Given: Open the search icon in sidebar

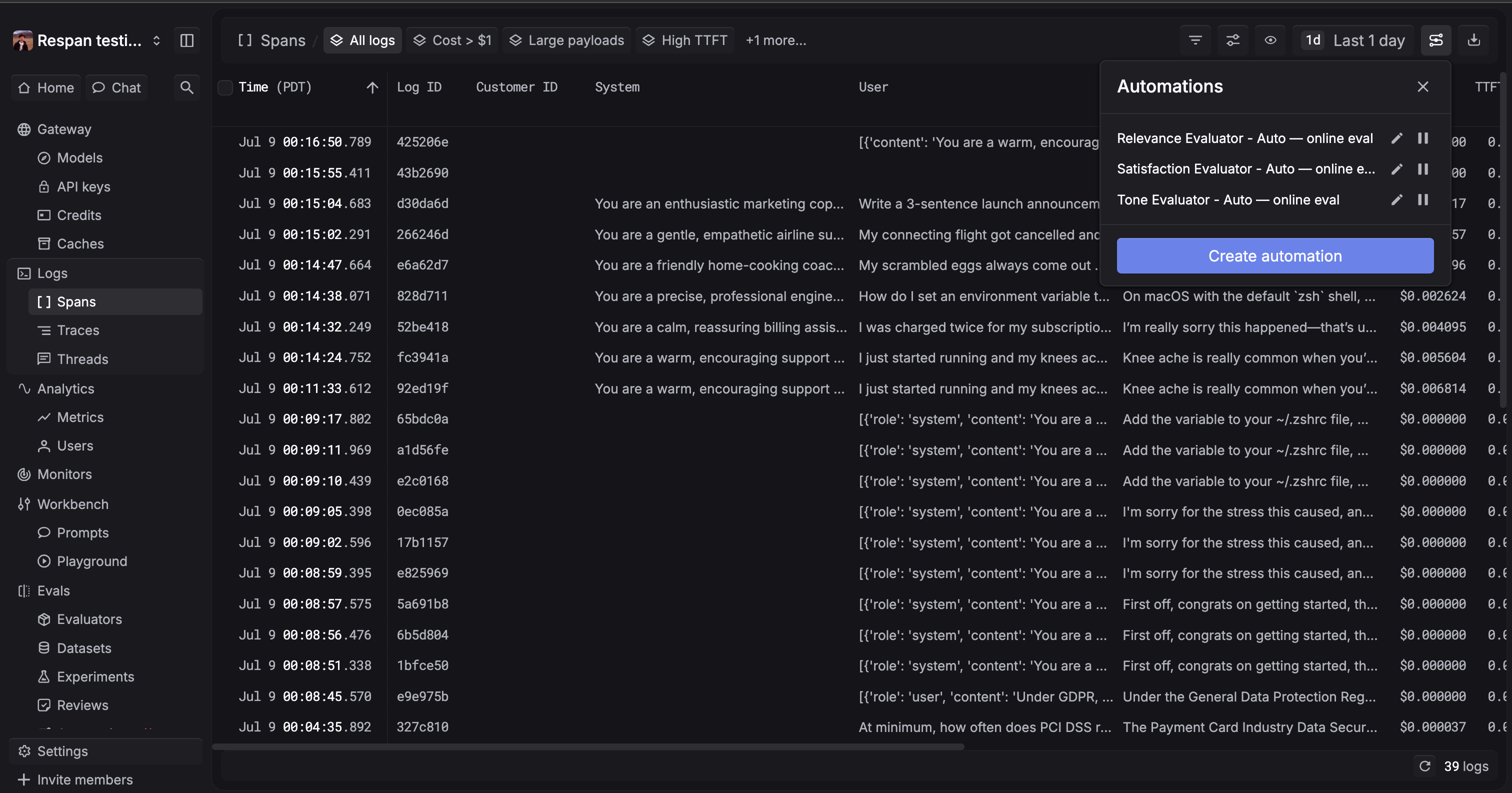Looking at the screenshot, I should pyautogui.click(x=186, y=87).
